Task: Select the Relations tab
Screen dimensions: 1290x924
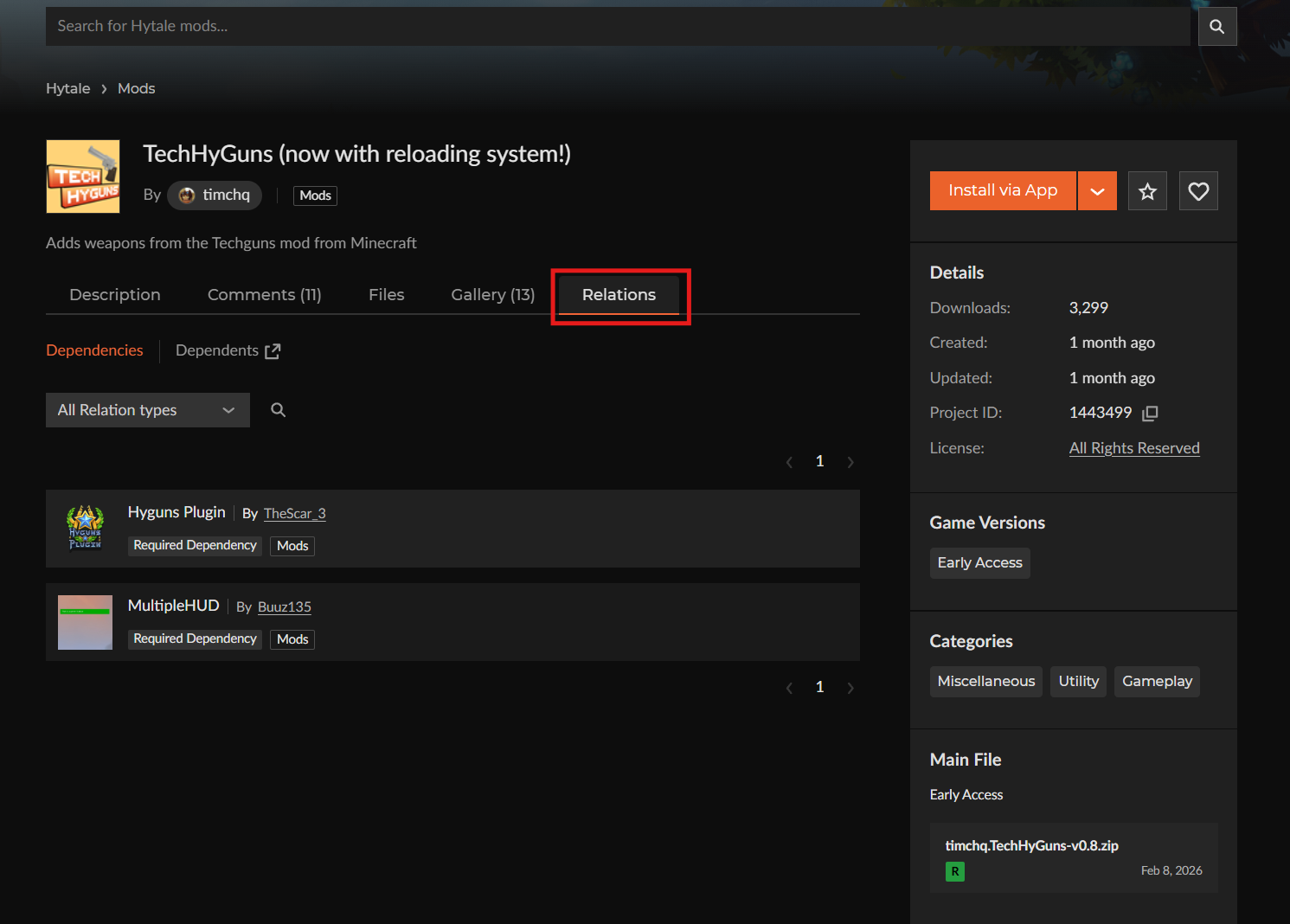Action: click(619, 295)
